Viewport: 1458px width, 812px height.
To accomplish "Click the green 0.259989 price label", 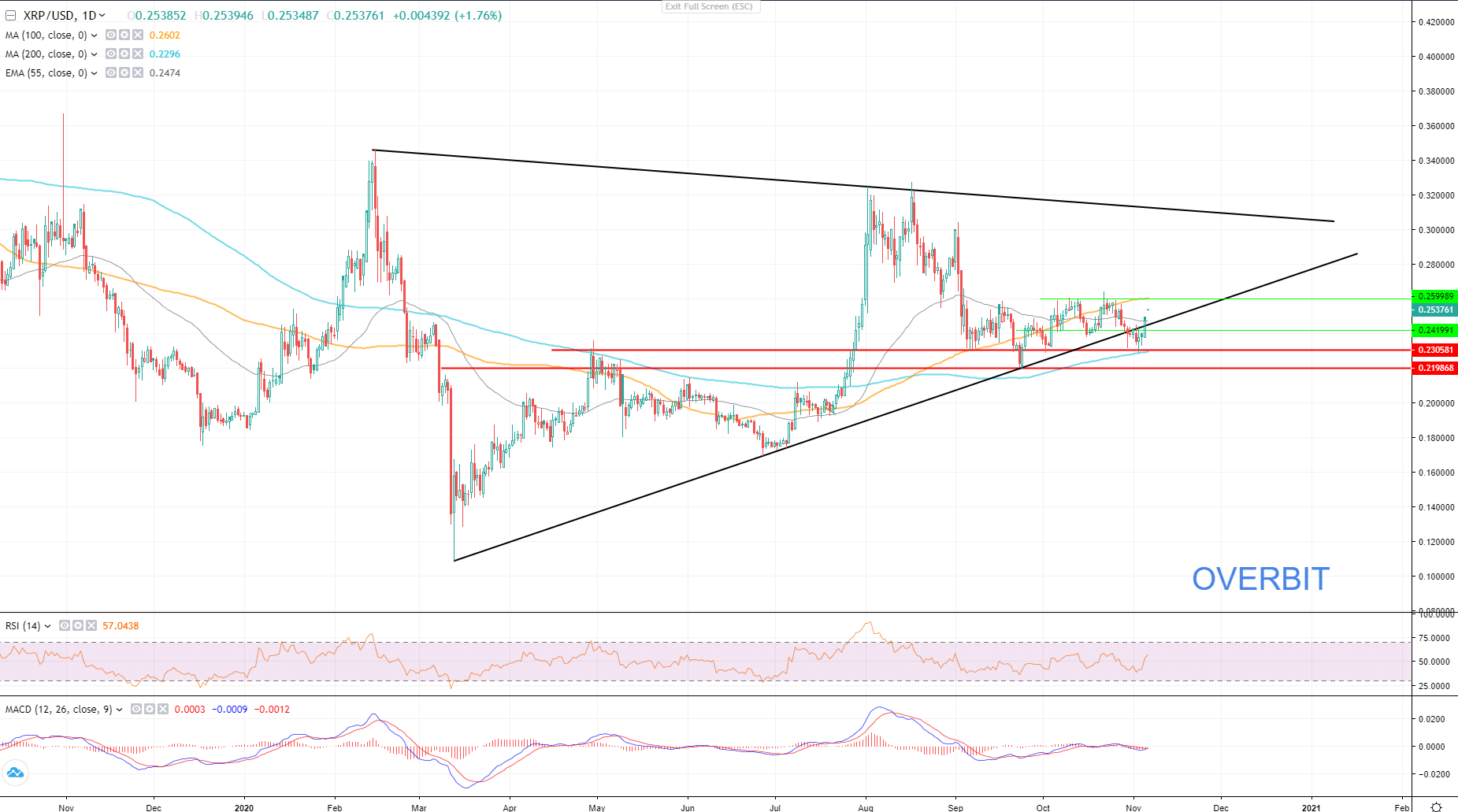I will click(x=1435, y=297).
